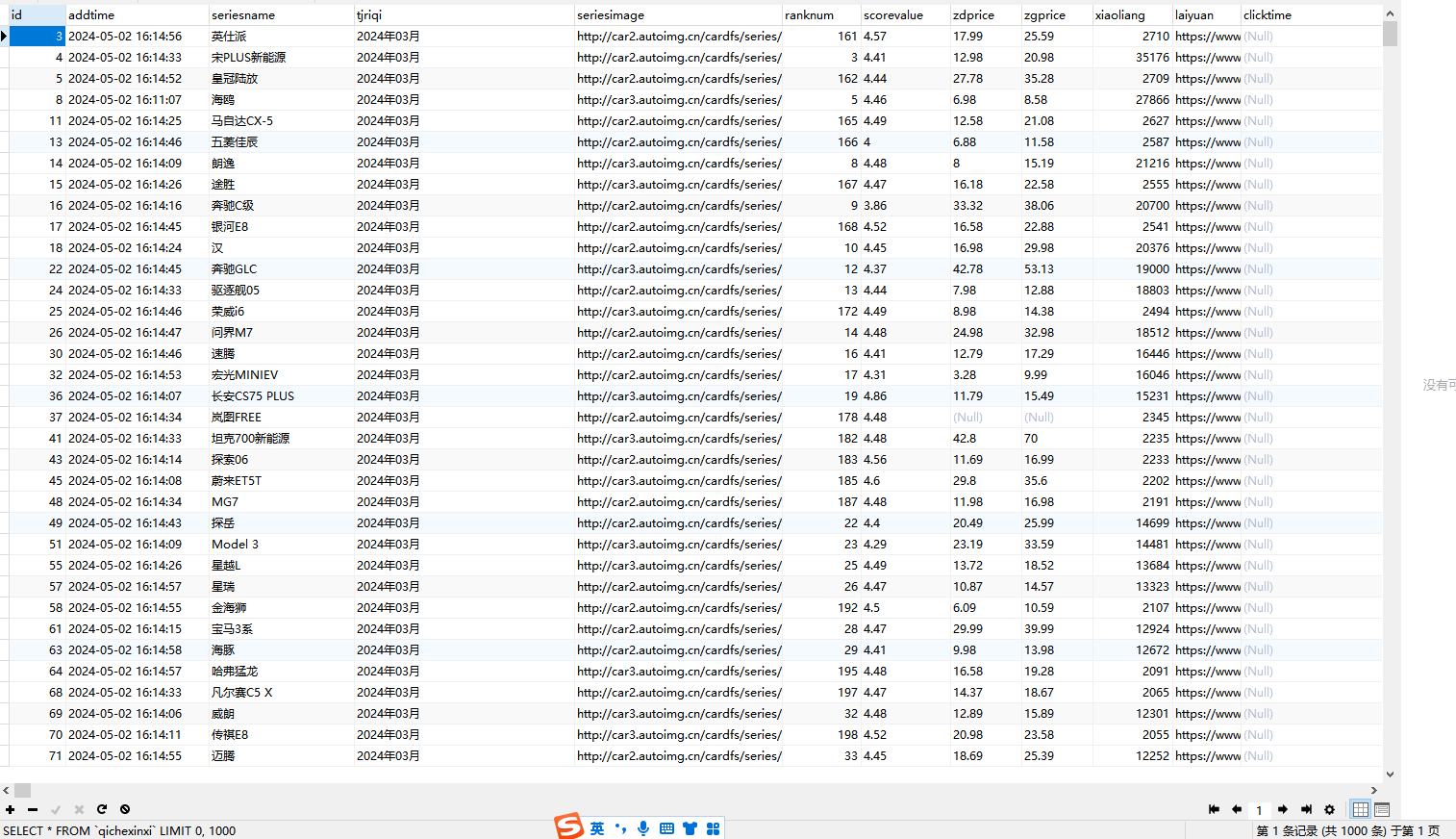This screenshot has height=839, width=1456.
Task: Discard changes with the X icon
Action: click(79, 810)
